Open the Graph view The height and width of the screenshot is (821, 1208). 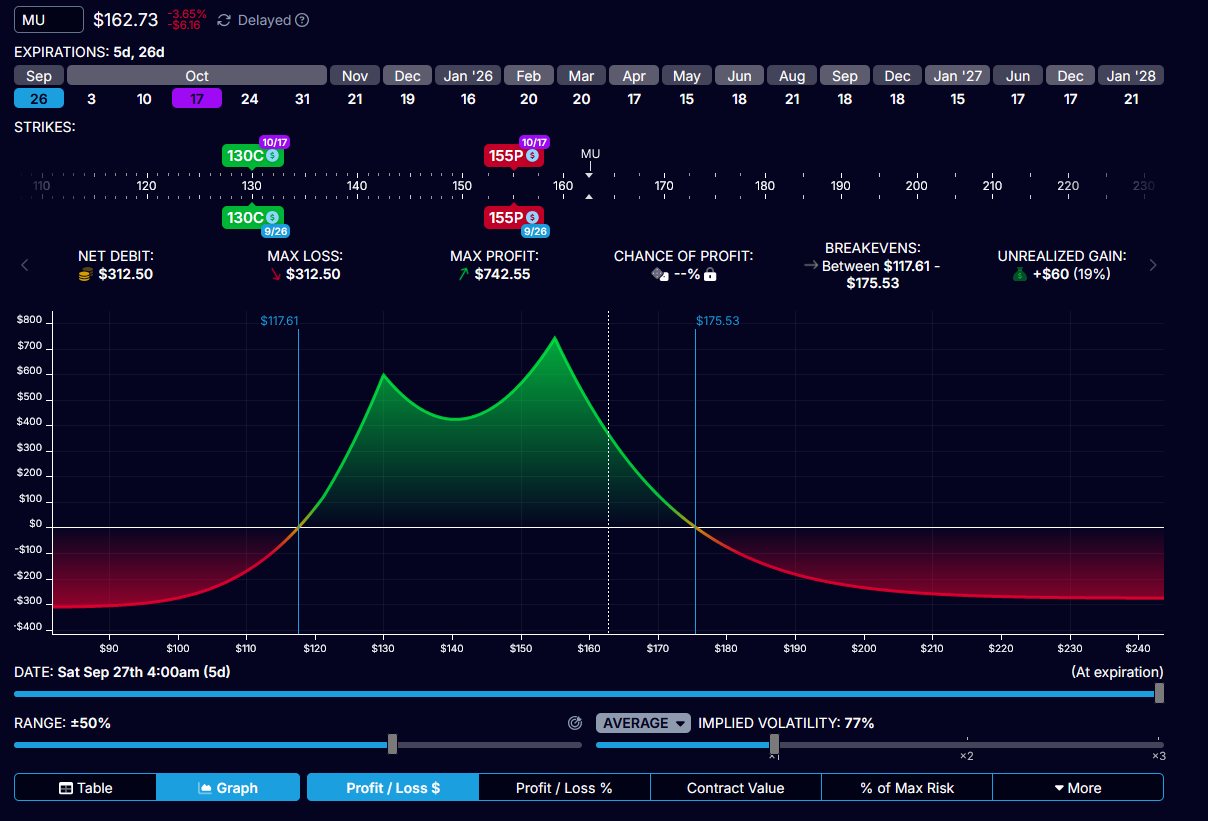click(x=228, y=787)
